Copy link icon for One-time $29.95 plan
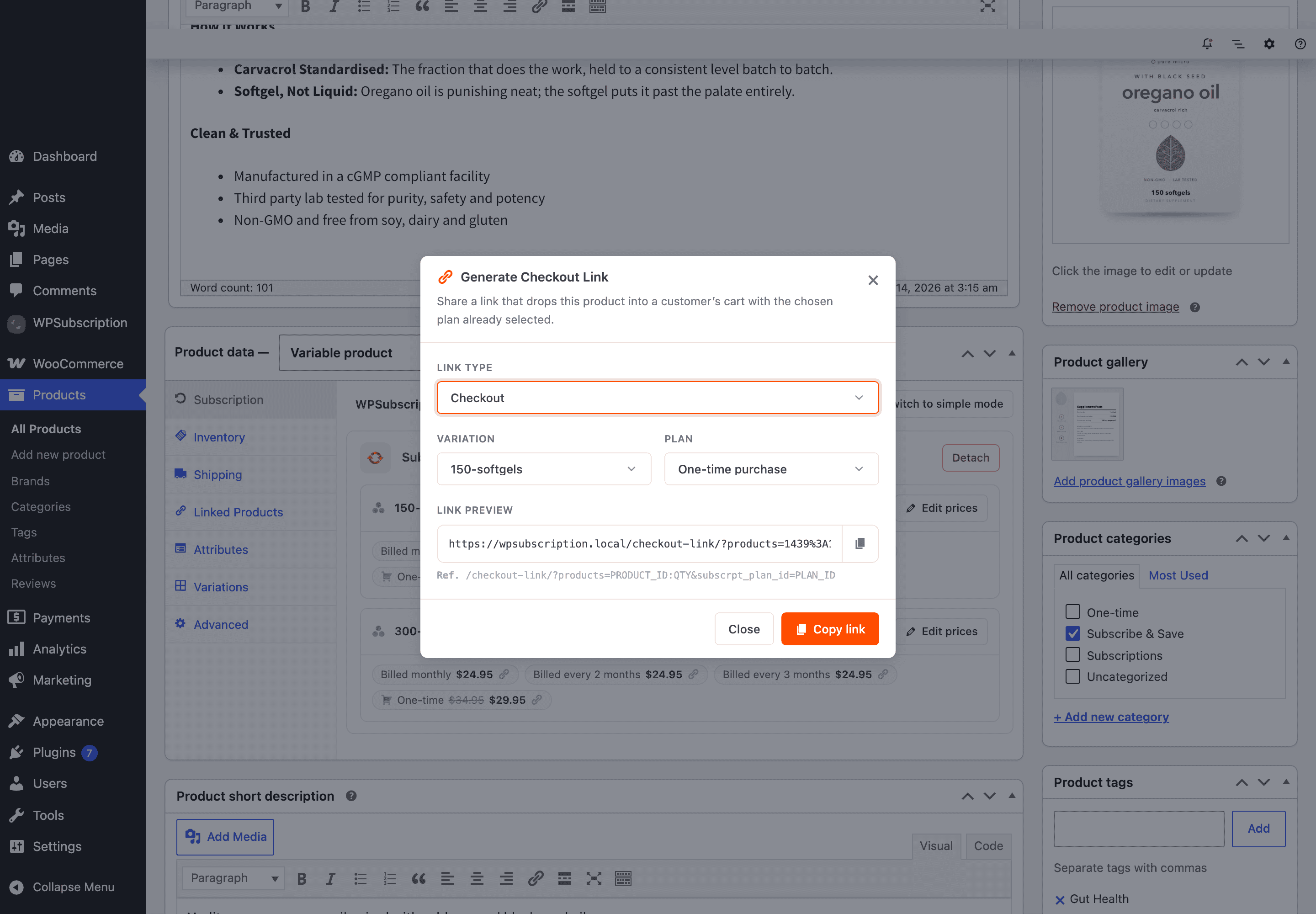Screen dimensions: 1316x914 point(536,700)
